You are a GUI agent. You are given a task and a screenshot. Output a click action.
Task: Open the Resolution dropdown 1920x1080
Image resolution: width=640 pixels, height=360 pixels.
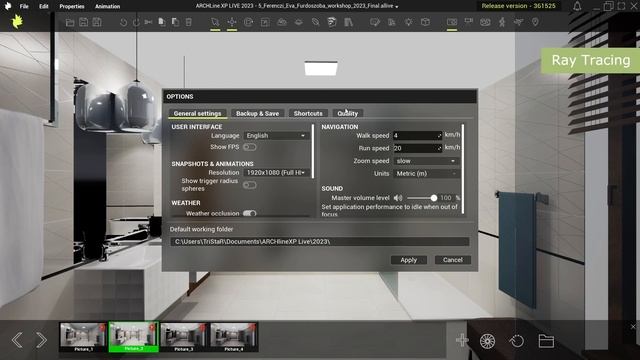click(276, 173)
